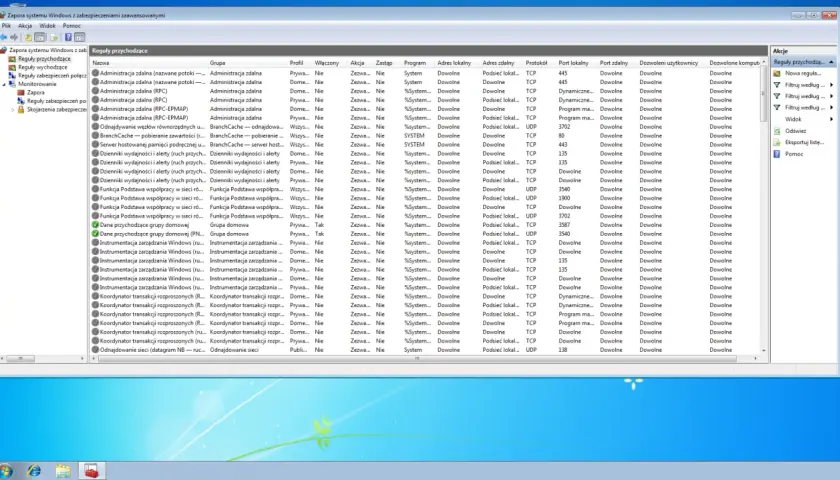Open the Akcja menu
The height and width of the screenshot is (480, 840).
[x=25, y=26]
